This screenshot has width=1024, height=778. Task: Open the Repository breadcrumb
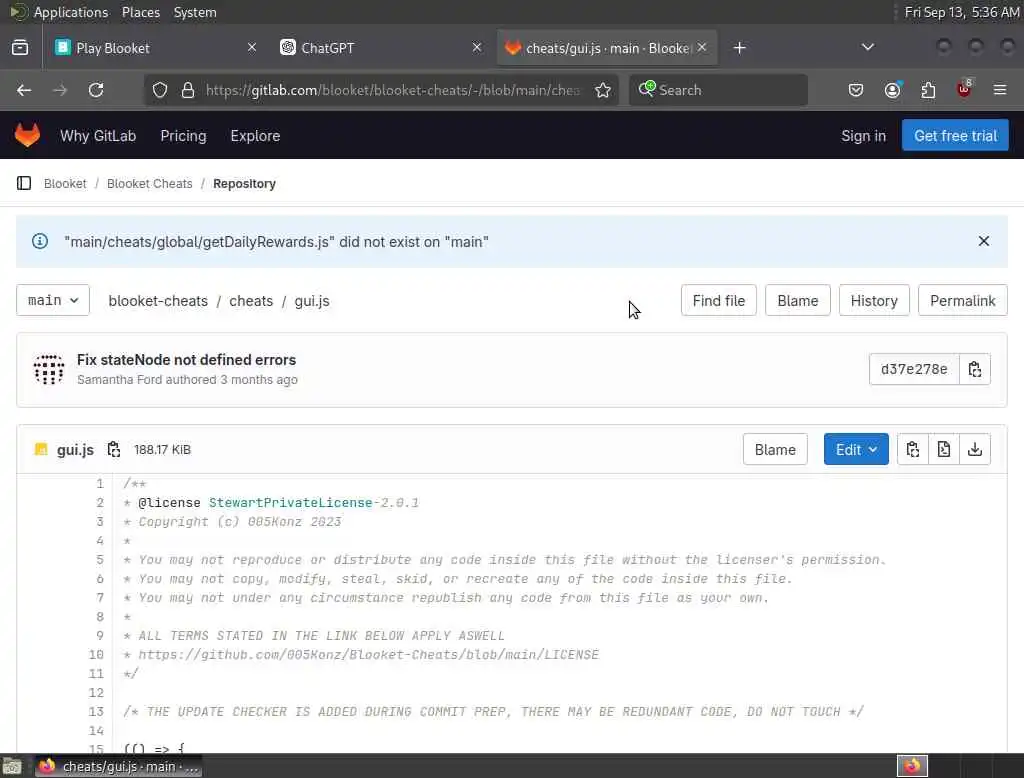[x=244, y=184]
